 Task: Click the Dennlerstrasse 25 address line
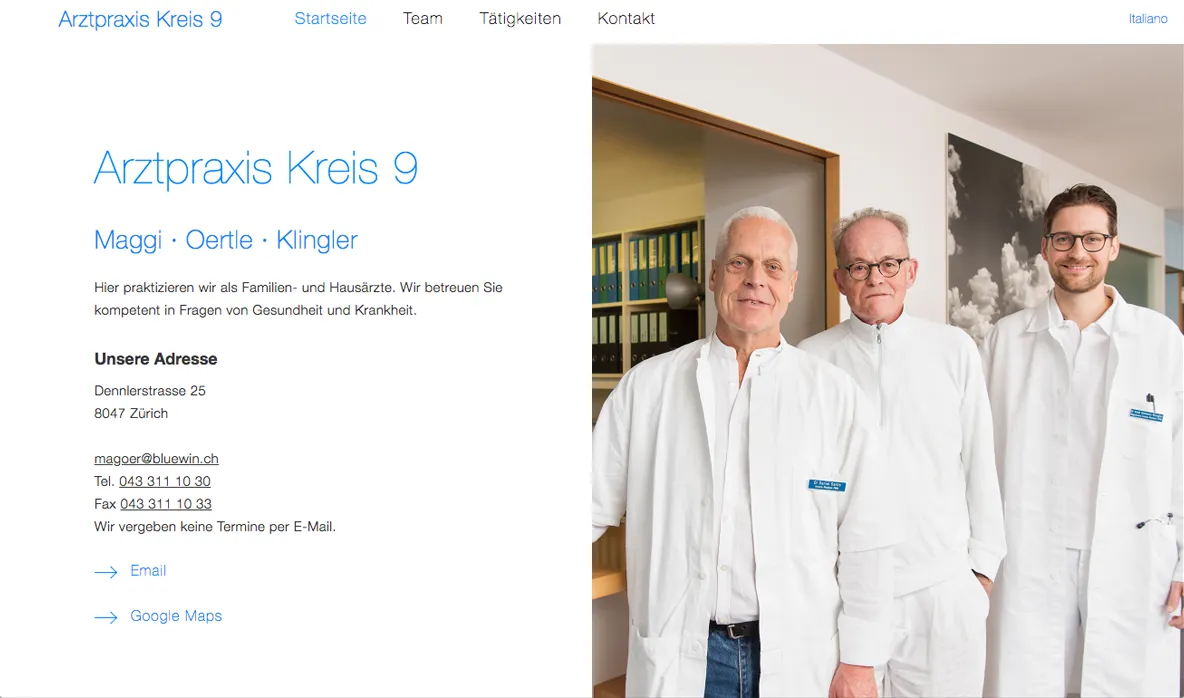[x=150, y=391]
